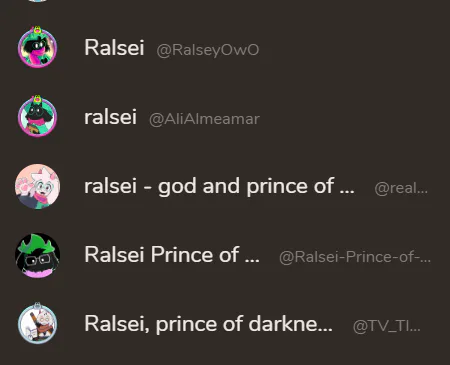Select the lowercase ralsei display name
This screenshot has height=365, width=450.
pyautogui.click(x=110, y=117)
